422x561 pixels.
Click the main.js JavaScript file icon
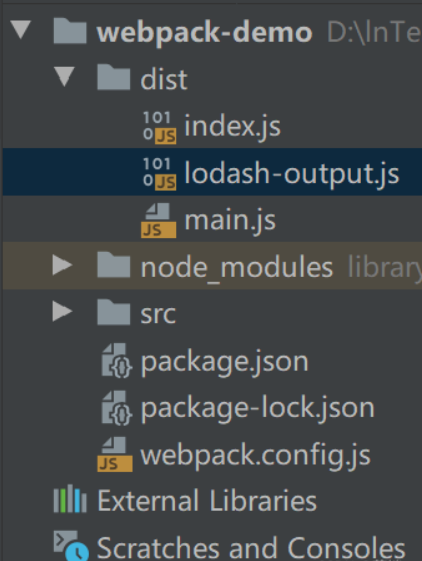tap(159, 220)
